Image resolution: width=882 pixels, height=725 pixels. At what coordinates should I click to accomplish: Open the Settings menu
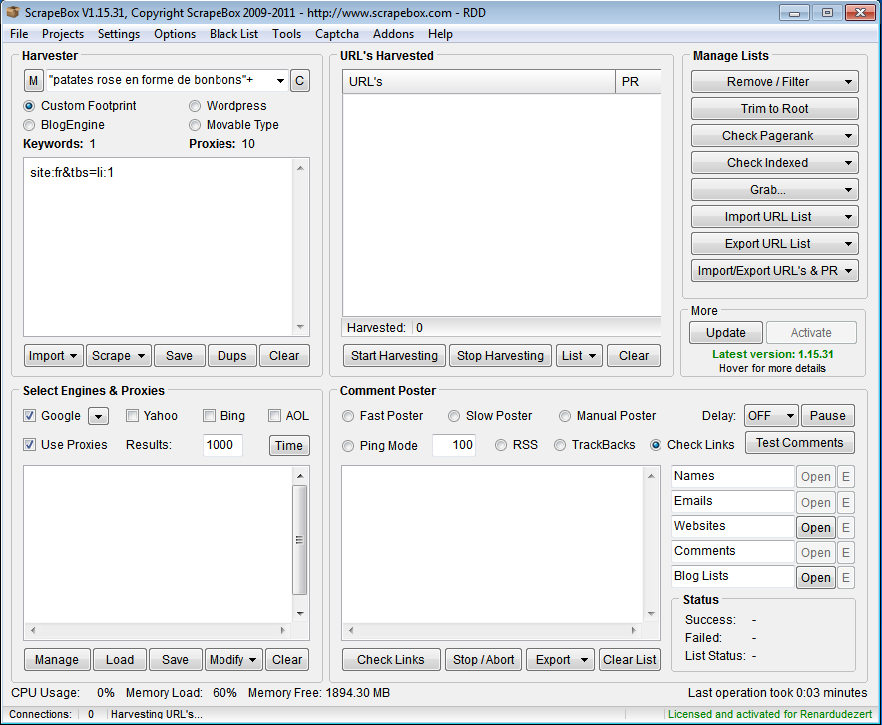point(119,34)
